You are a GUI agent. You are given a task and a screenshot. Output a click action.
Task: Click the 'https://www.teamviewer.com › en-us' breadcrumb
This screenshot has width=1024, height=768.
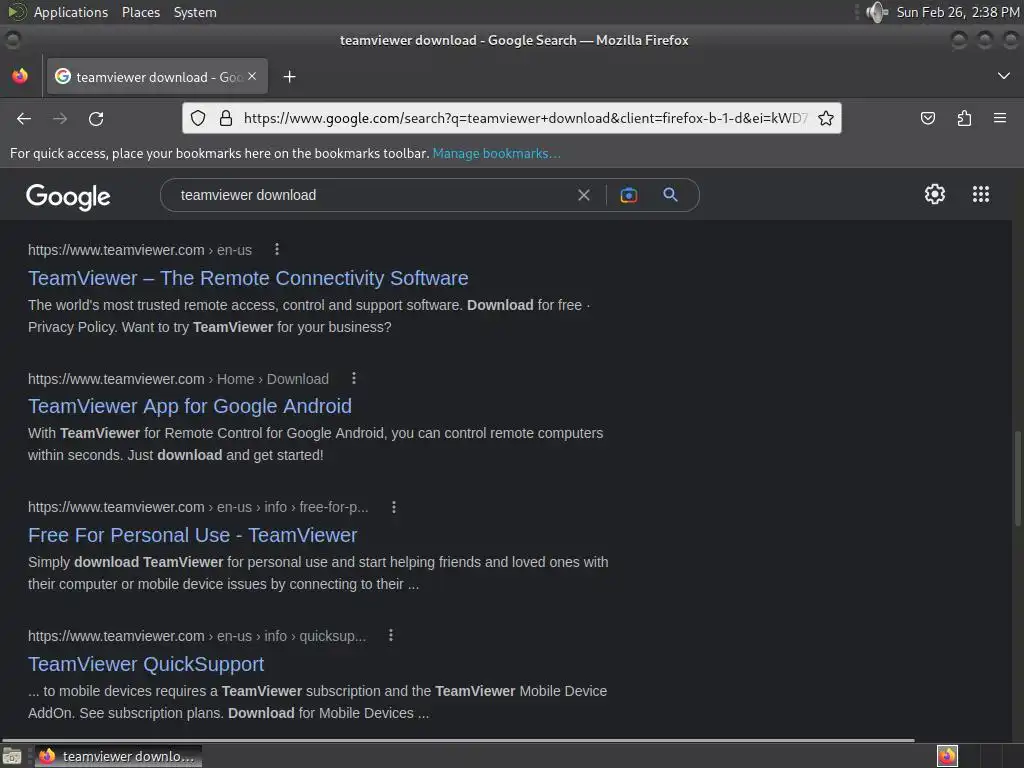point(140,250)
